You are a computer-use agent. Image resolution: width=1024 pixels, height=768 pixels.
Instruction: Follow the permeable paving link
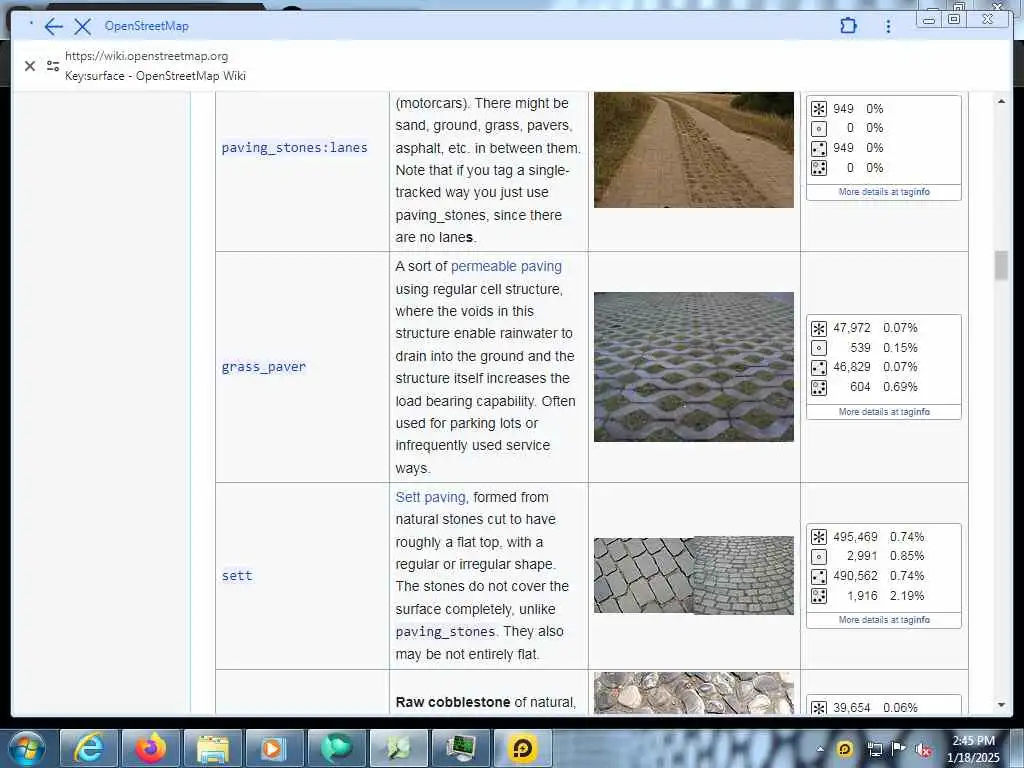coord(506,266)
